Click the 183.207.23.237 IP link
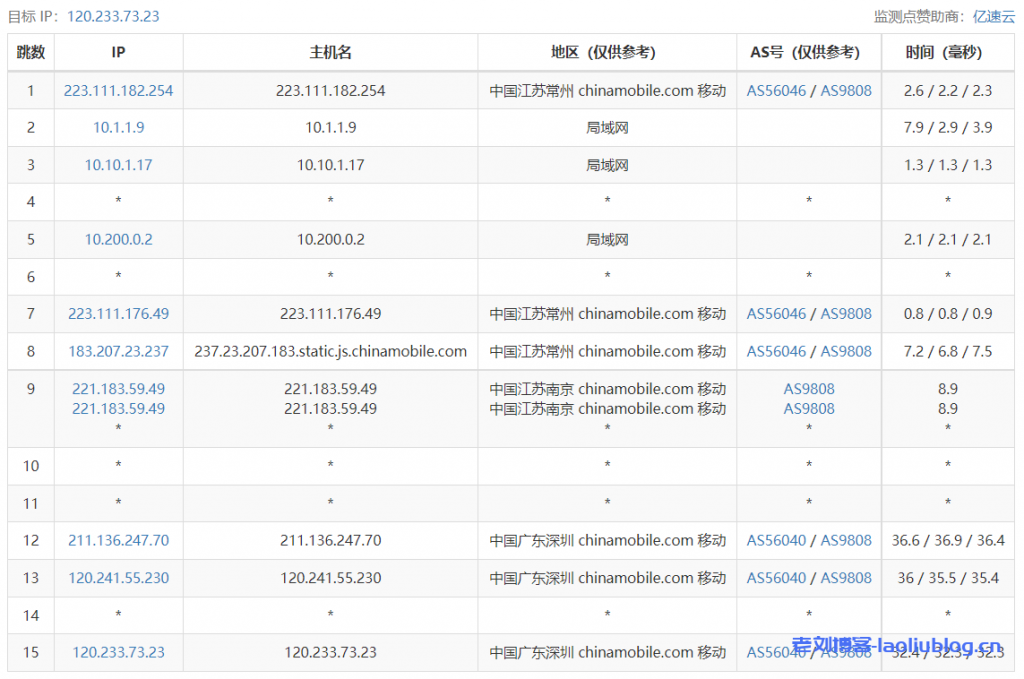This screenshot has height=679, width=1024. click(x=118, y=351)
